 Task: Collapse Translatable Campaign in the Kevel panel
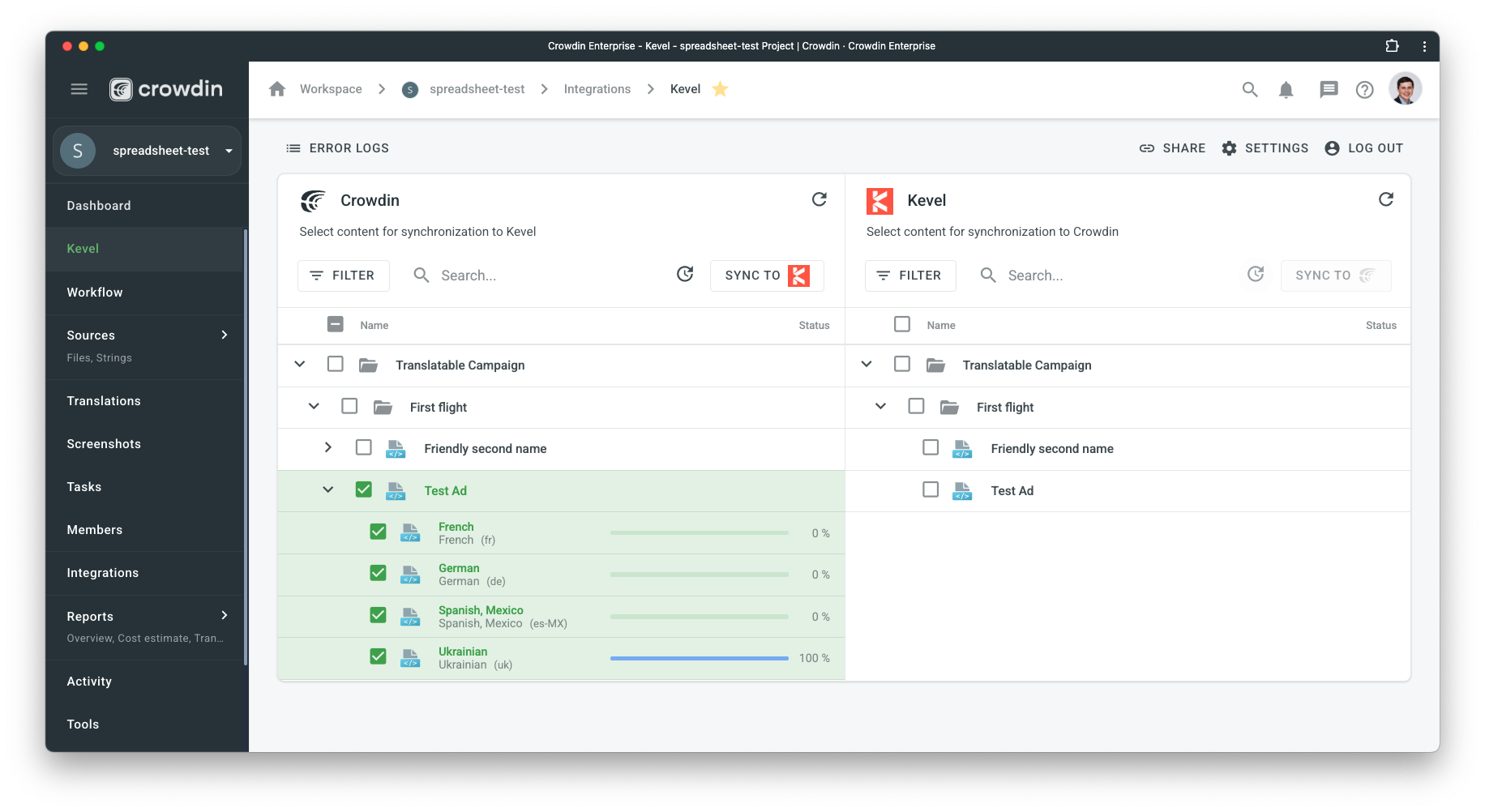click(867, 364)
